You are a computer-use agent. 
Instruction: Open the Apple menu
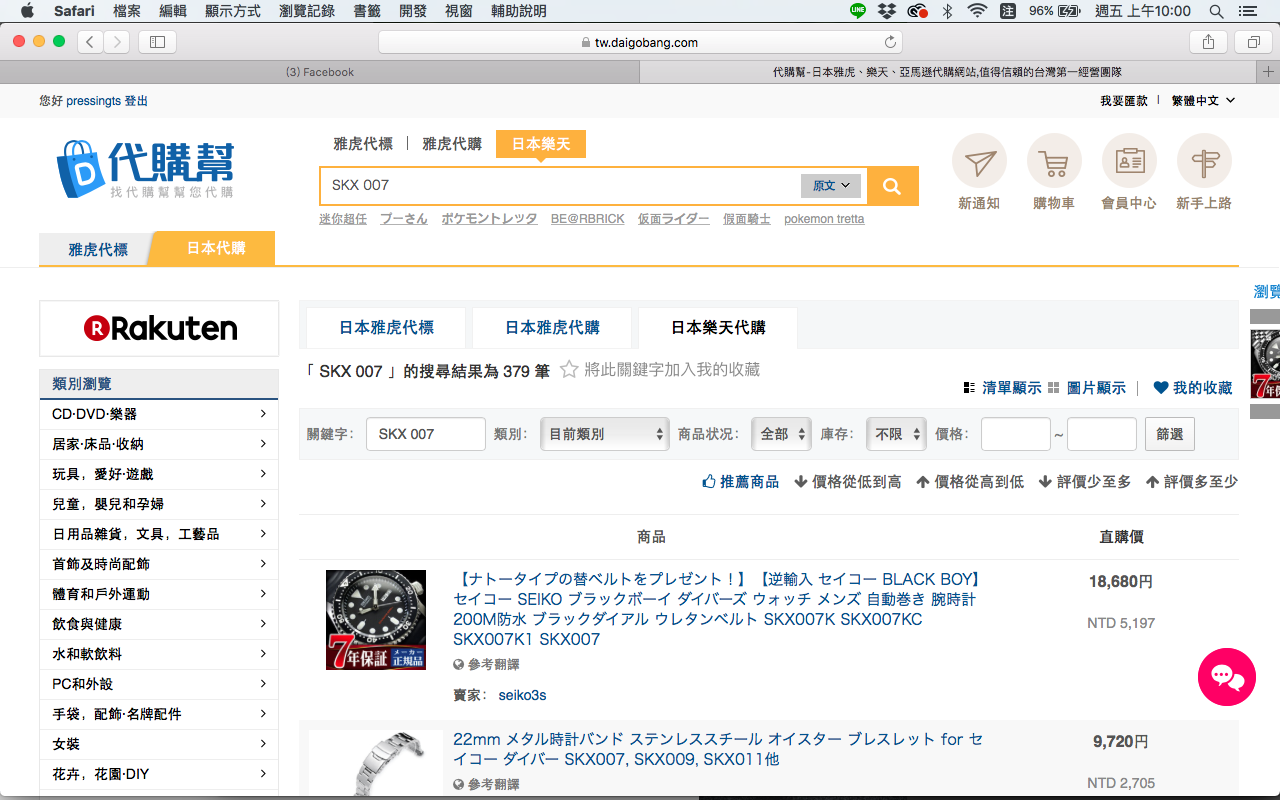click(x=27, y=11)
